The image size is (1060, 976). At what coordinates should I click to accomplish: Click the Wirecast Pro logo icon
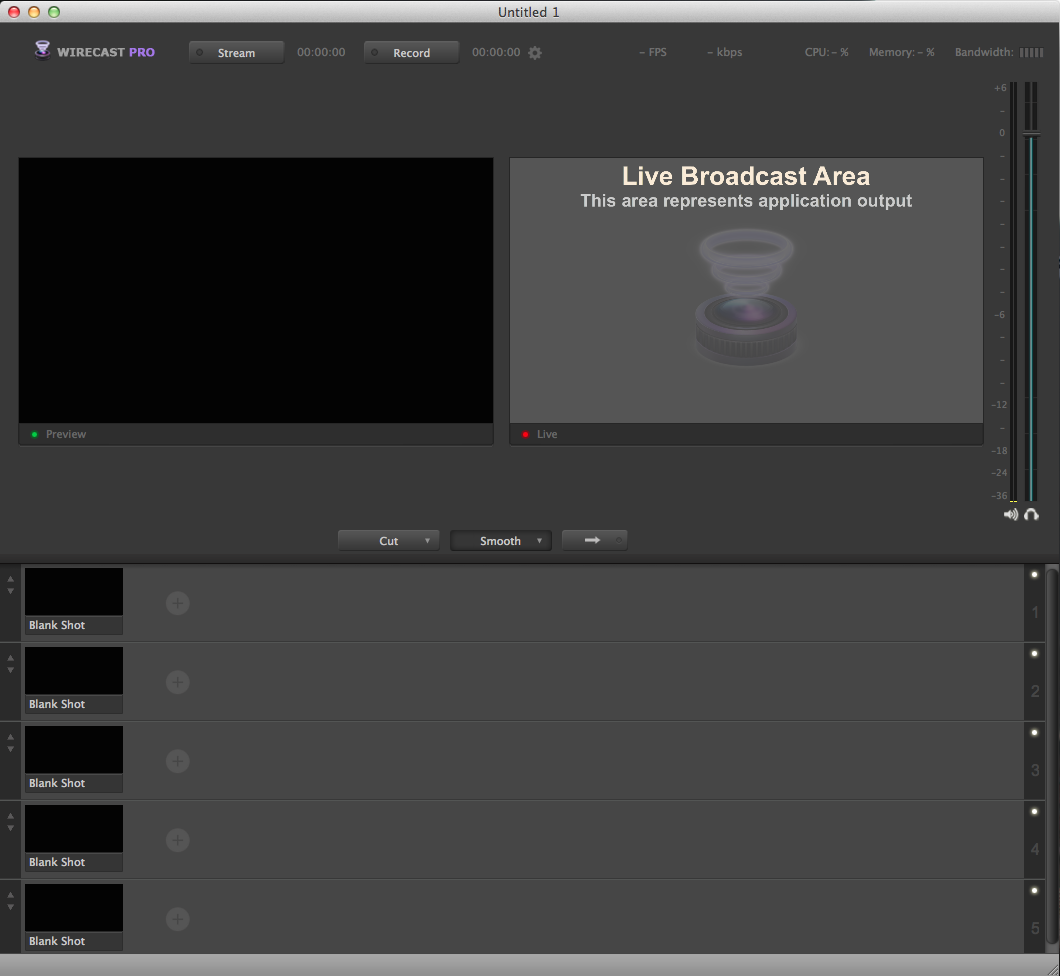[42, 50]
